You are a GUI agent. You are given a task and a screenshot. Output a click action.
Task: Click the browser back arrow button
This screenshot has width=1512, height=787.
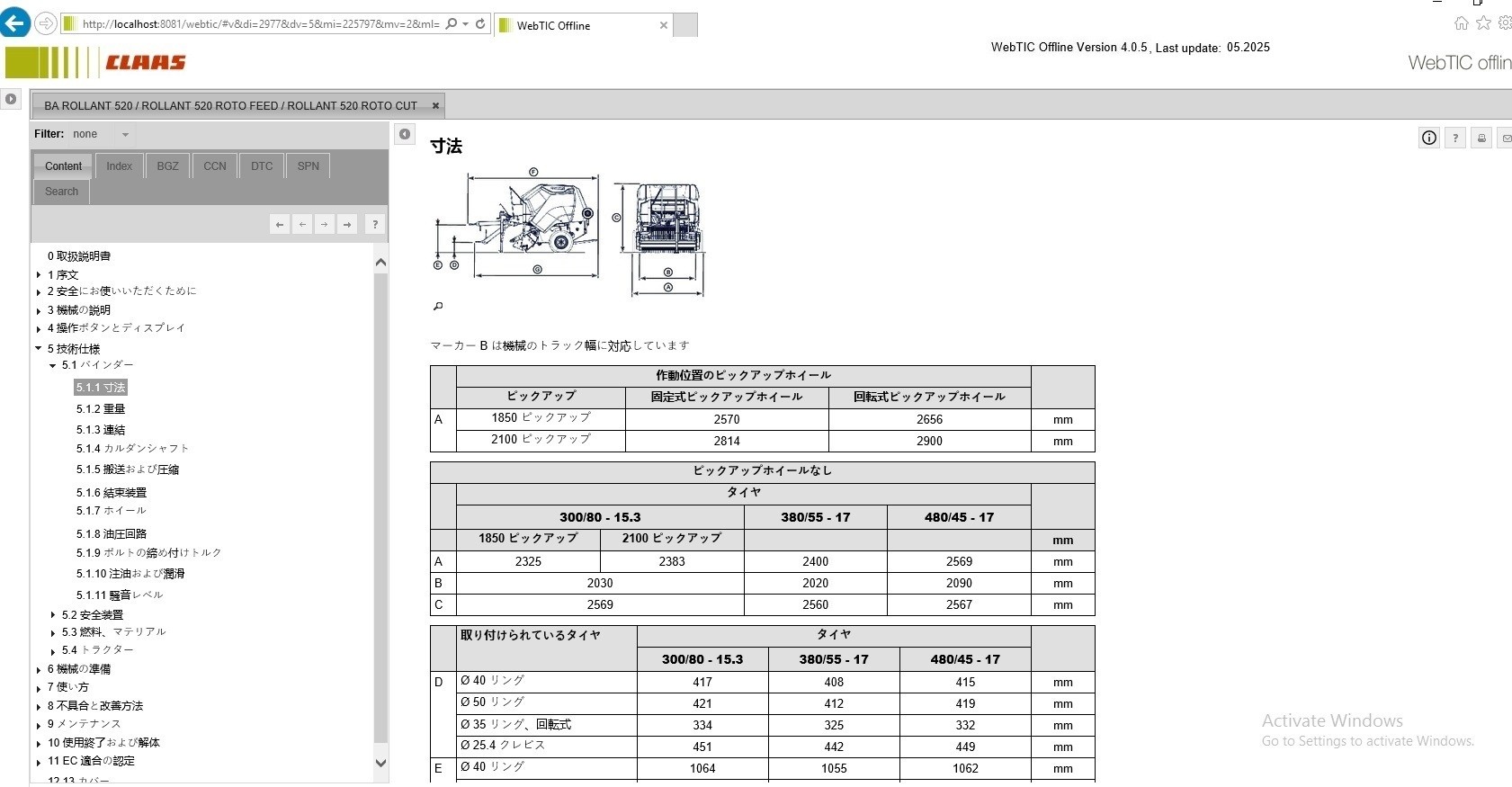[x=15, y=22]
